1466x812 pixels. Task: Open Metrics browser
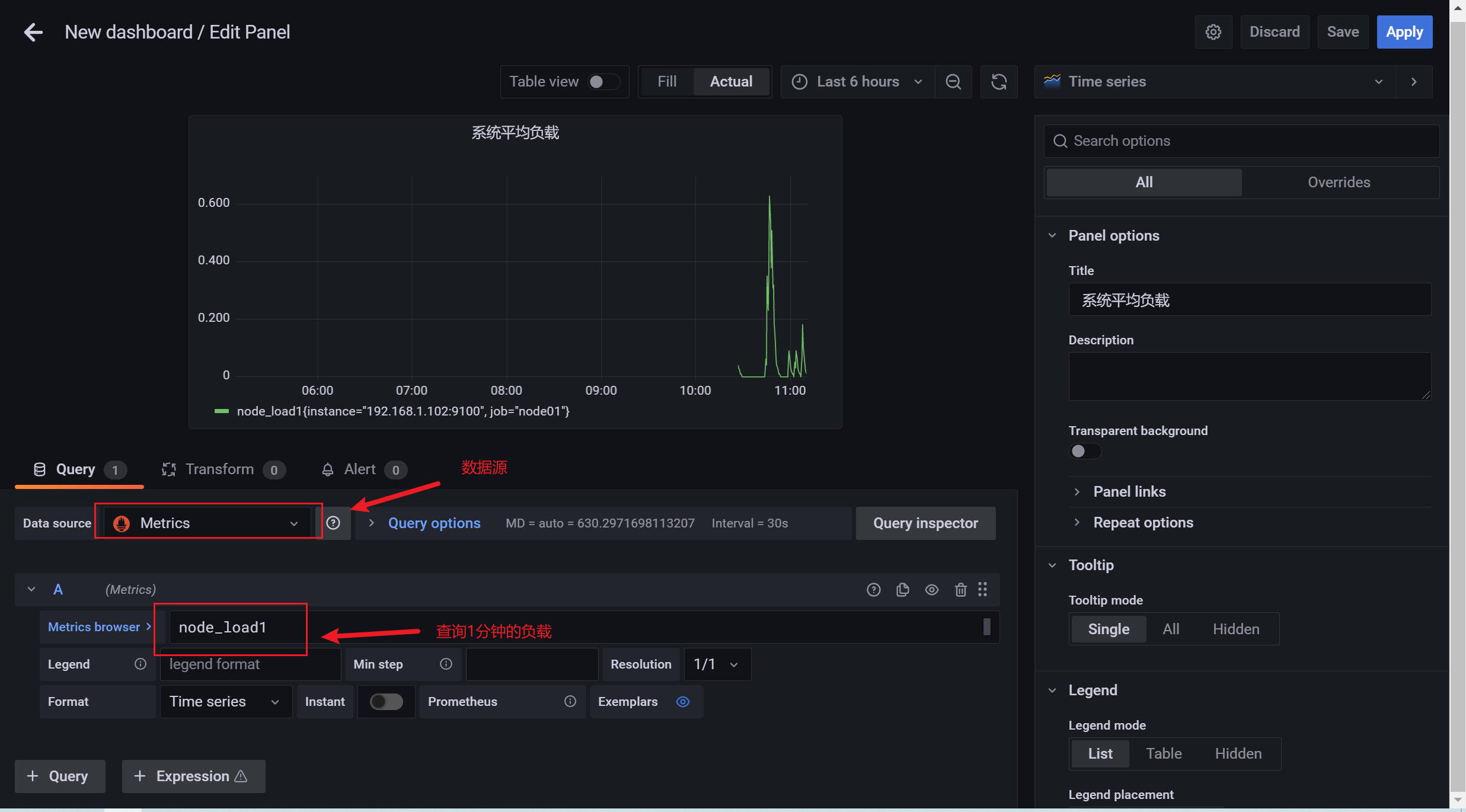point(98,627)
